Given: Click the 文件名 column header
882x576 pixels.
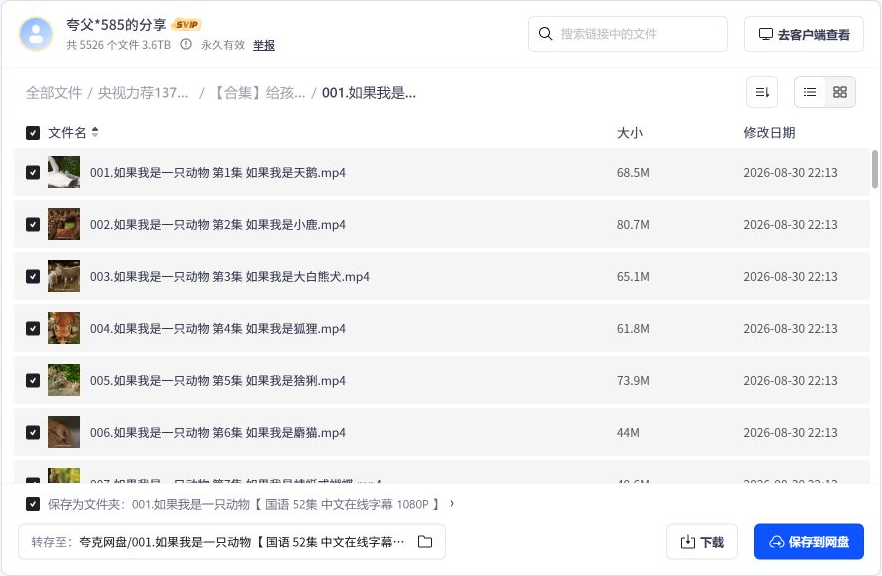Looking at the screenshot, I should (x=67, y=133).
